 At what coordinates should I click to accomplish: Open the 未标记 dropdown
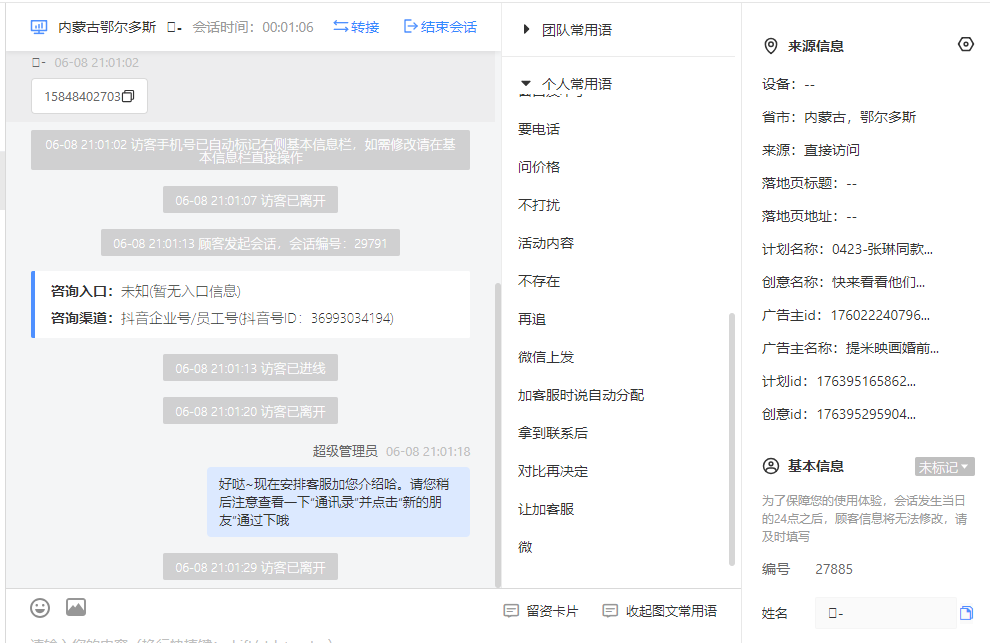[x=945, y=467]
